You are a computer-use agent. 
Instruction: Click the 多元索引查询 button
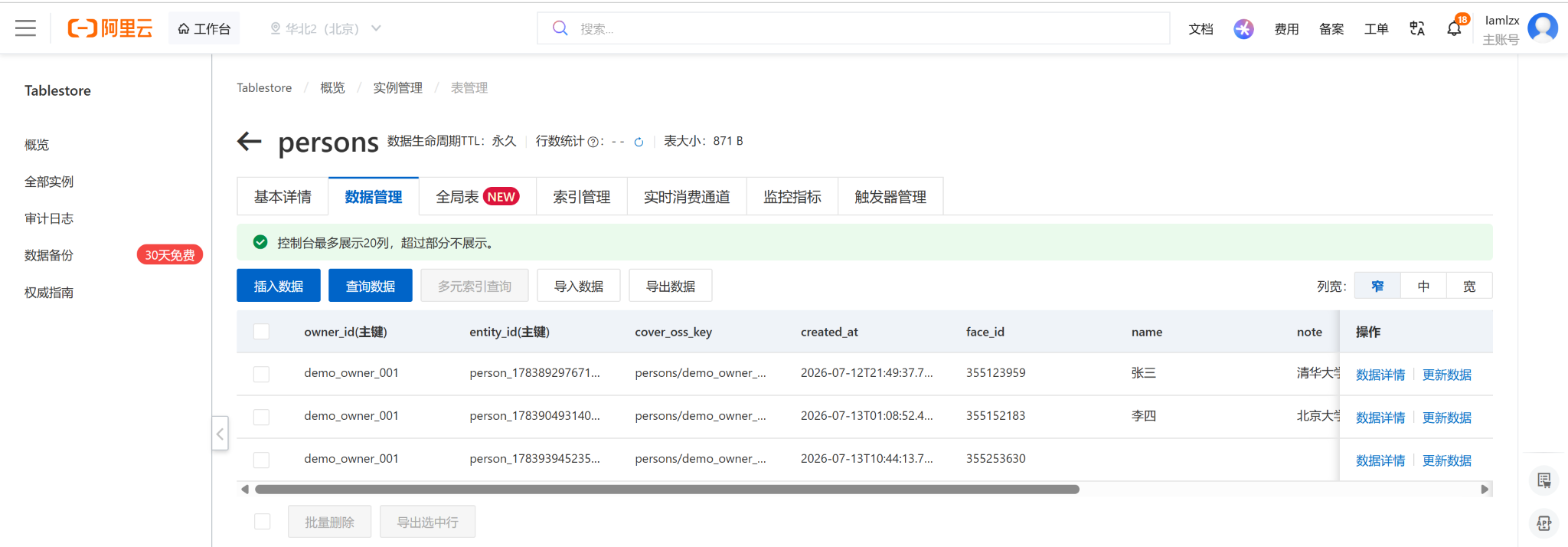tap(475, 286)
